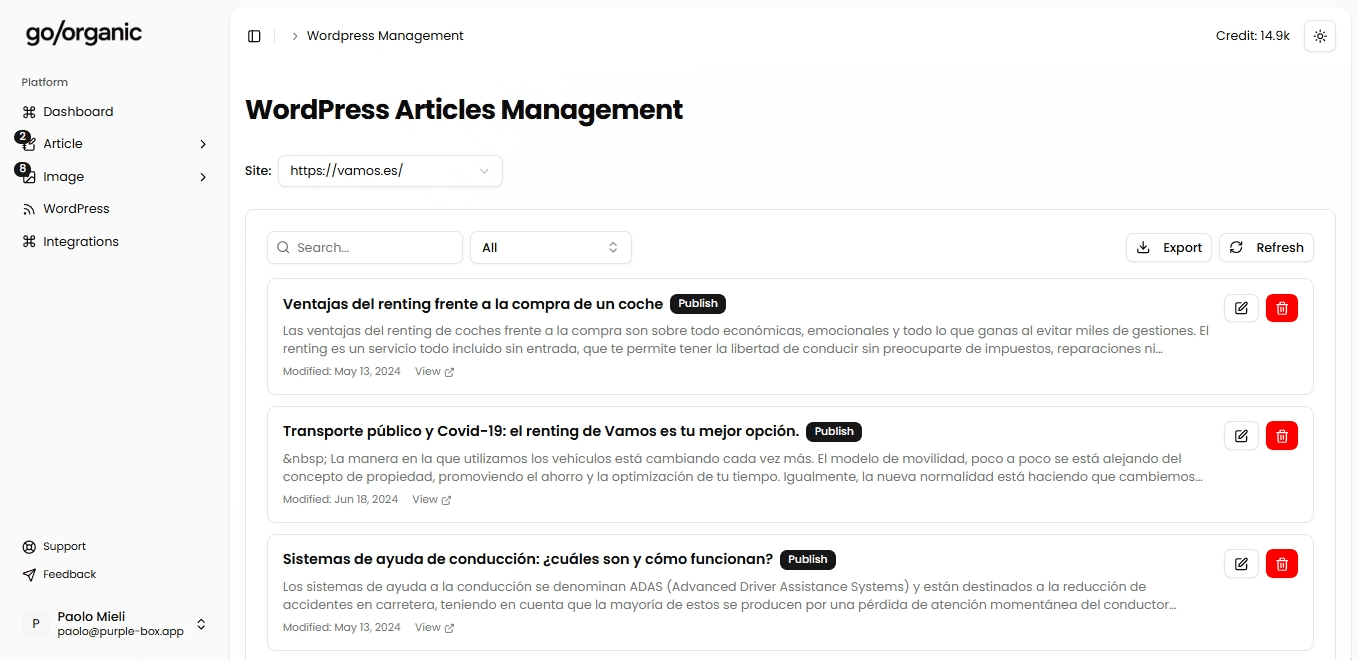The width and height of the screenshot is (1358, 660).
Task: Go to Dashboard in the sidebar
Action: [x=78, y=112]
